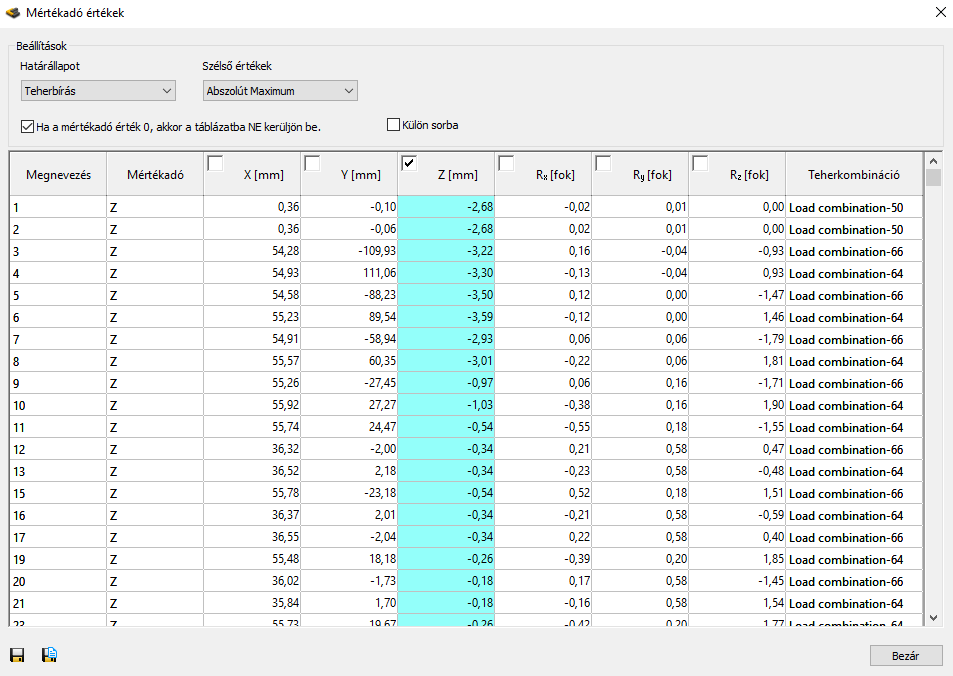Viewport: 953px width, 676px height.
Task: Click the Mértékadó column header
Action: pyautogui.click(x=155, y=174)
